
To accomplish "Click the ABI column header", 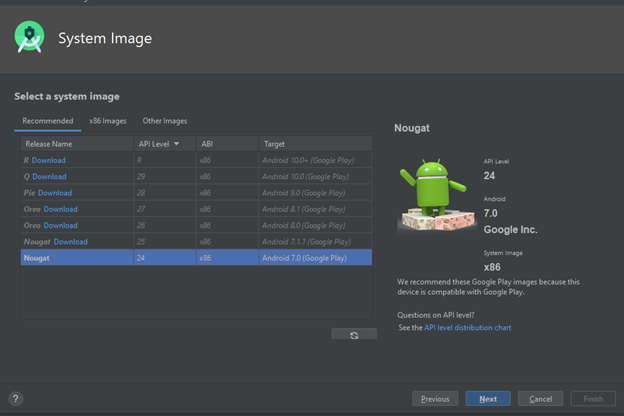I will point(227,144).
